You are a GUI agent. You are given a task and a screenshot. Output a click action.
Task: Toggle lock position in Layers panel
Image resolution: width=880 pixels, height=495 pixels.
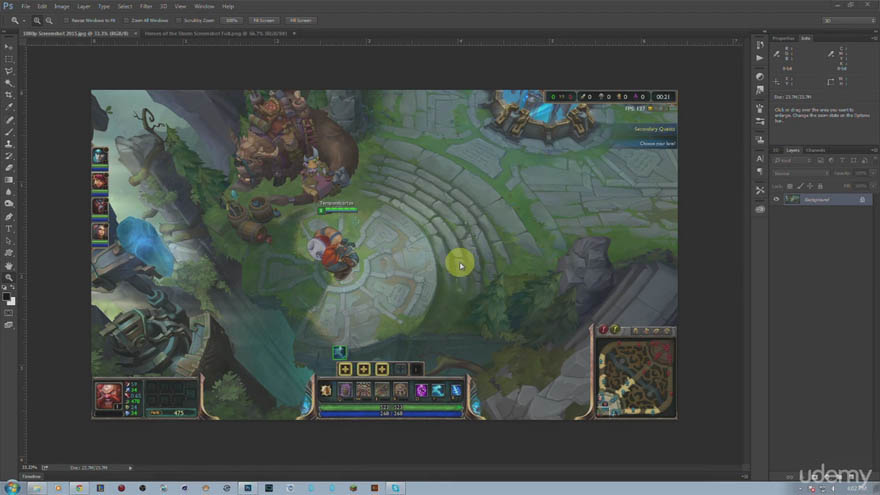(x=810, y=186)
